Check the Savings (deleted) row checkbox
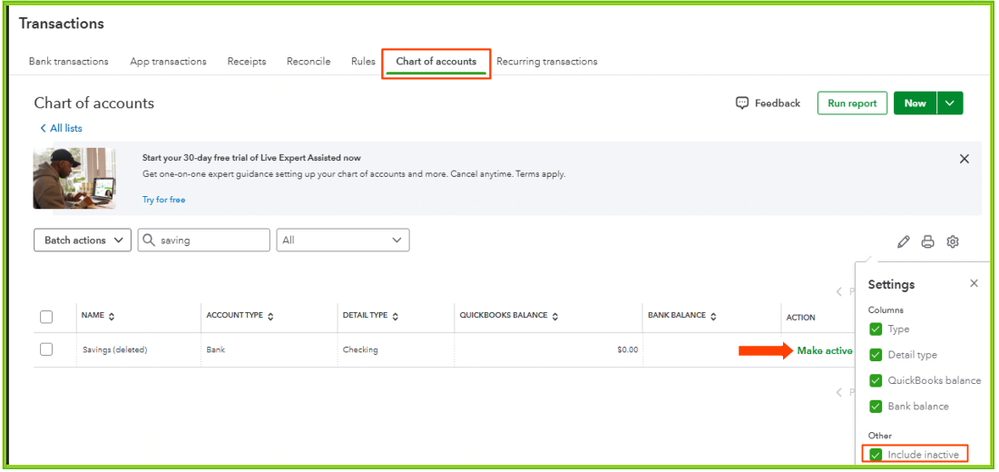999x472 pixels. (47, 349)
